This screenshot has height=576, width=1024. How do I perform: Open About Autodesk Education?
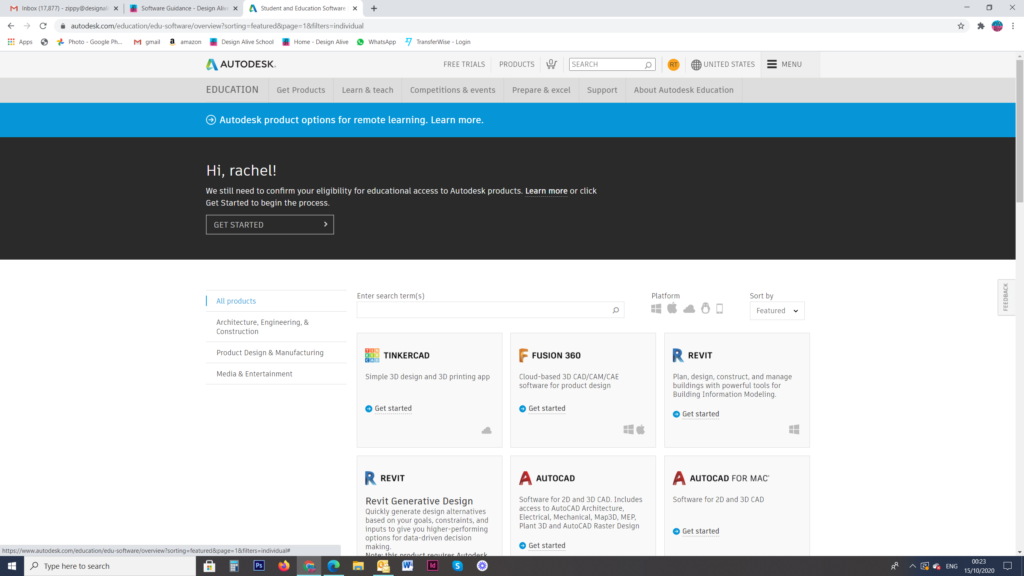tap(683, 90)
